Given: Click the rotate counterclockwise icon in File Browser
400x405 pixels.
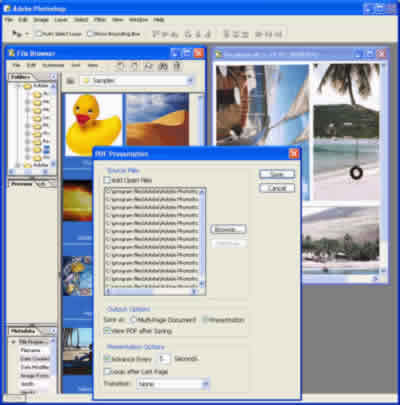Looking at the screenshot, I should (x=120, y=66).
